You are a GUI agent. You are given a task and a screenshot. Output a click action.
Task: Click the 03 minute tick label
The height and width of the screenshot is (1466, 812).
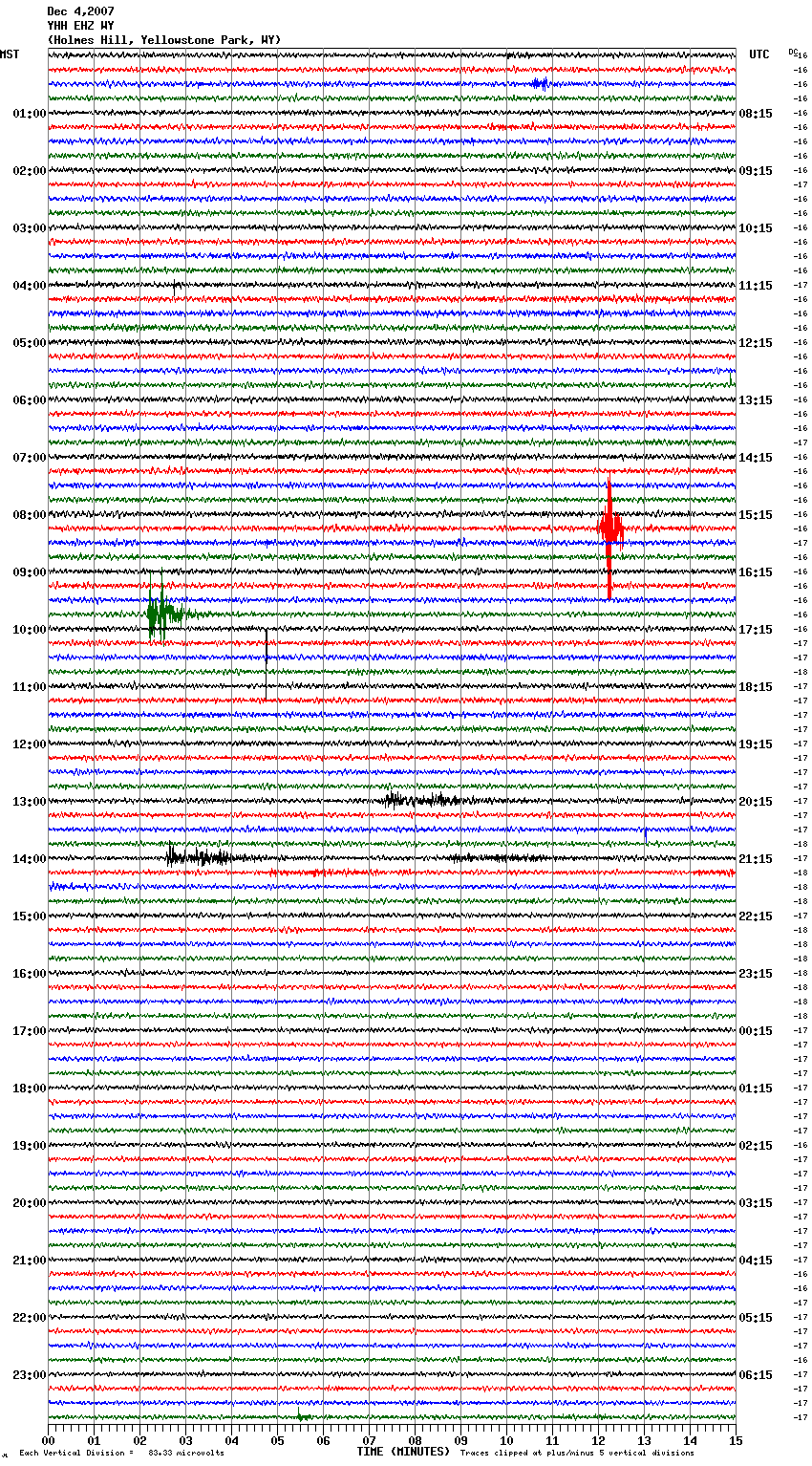(x=185, y=1440)
